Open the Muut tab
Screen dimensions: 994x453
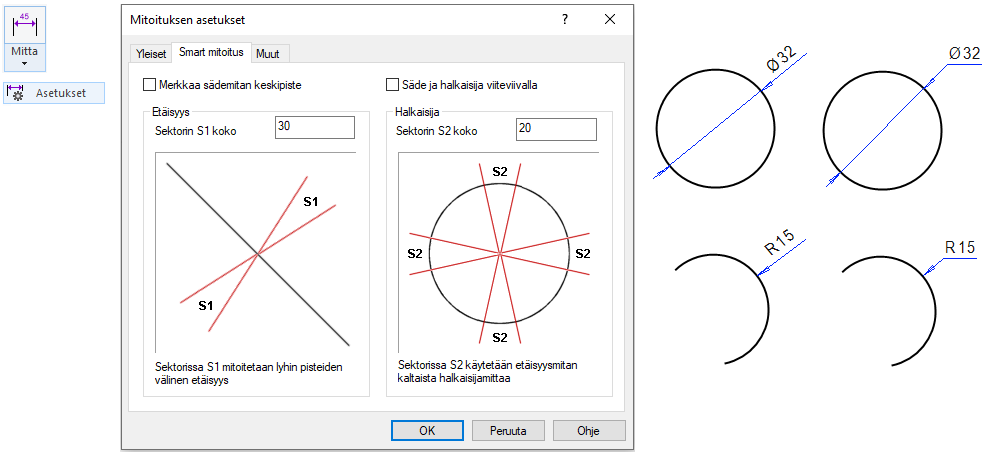coord(268,54)
